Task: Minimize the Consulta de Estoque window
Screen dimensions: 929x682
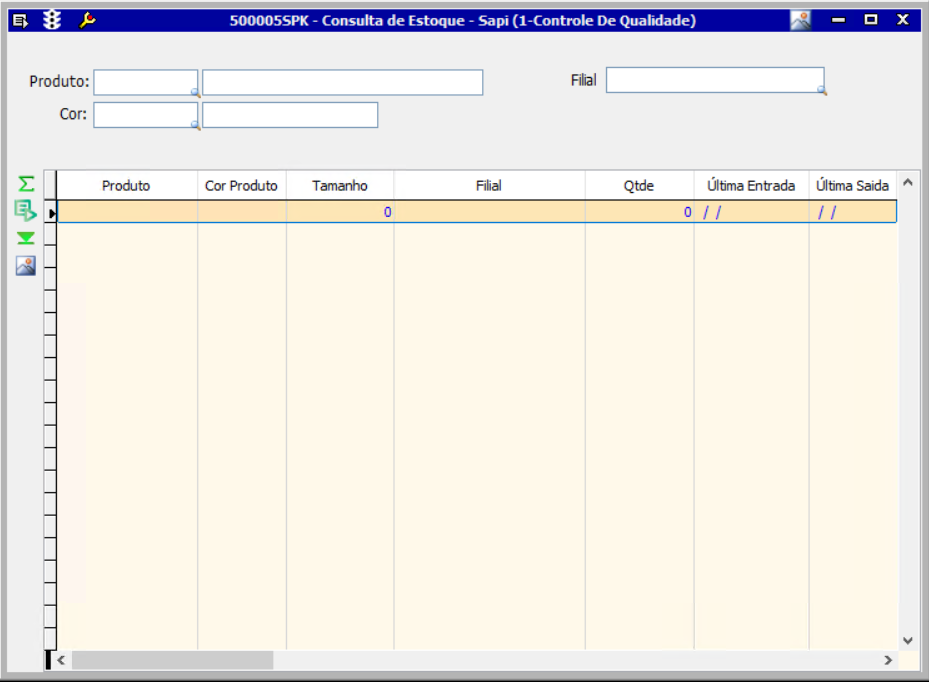Action: 838,20
